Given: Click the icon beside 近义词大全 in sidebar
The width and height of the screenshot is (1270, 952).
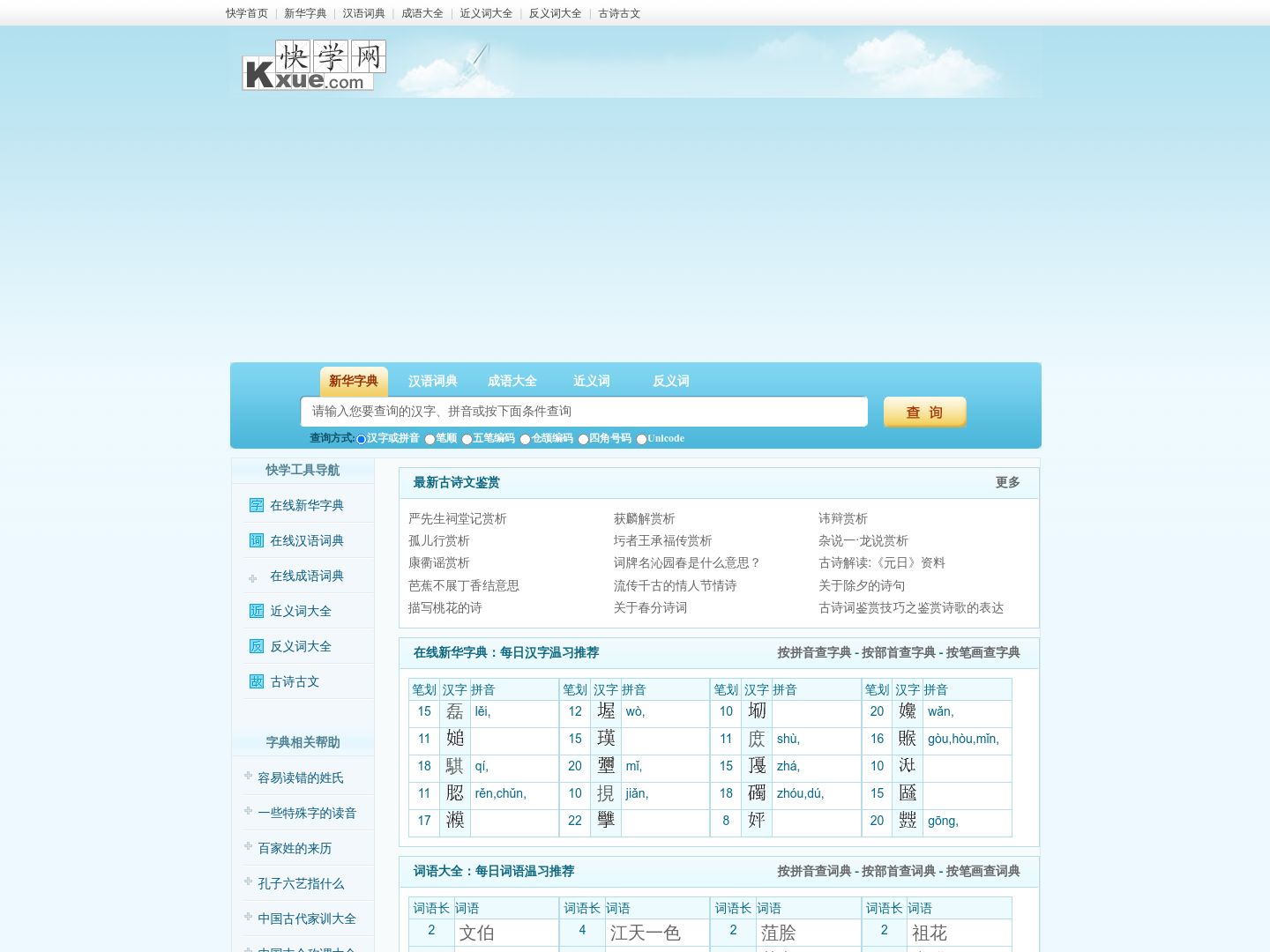Looking at the screenshot, I should click(257, 611).
